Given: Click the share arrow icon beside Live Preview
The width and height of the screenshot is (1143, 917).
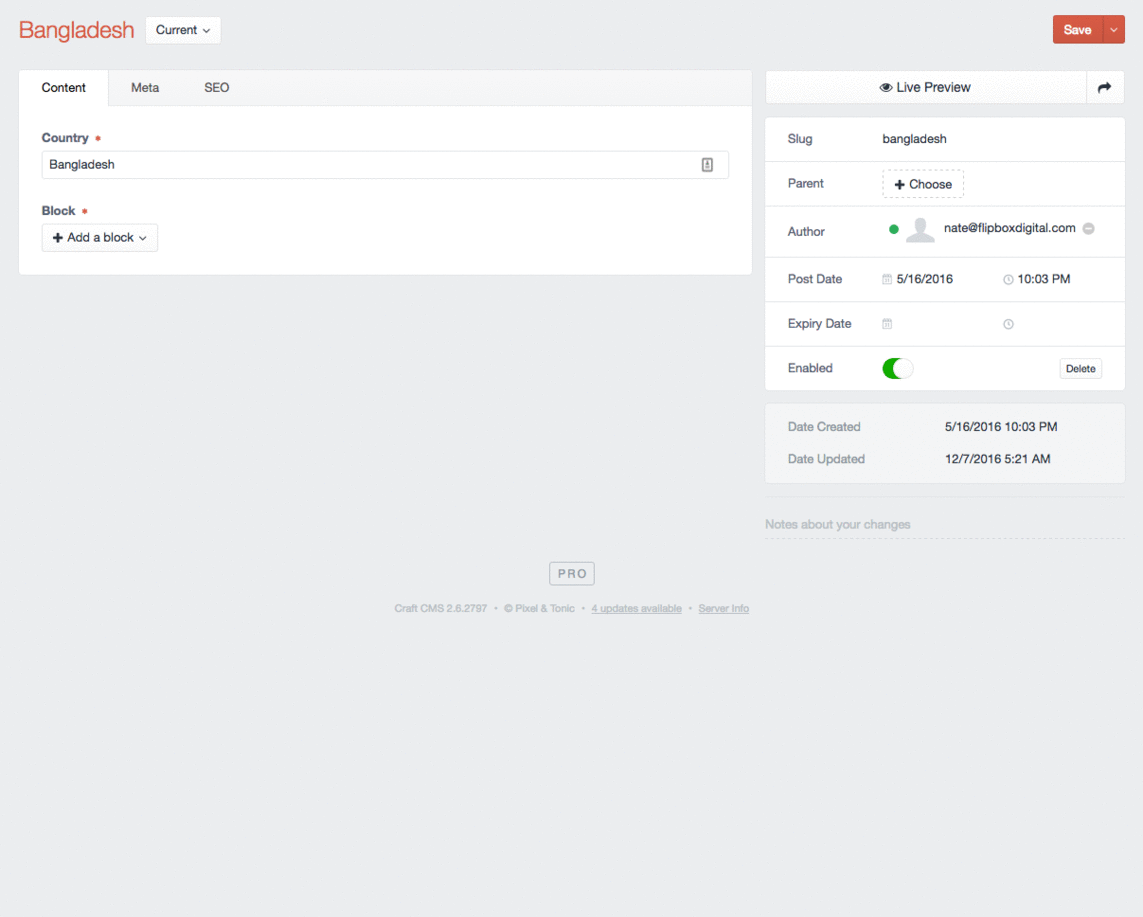Looking at the screenshot, I should [x=1104, y=87].
